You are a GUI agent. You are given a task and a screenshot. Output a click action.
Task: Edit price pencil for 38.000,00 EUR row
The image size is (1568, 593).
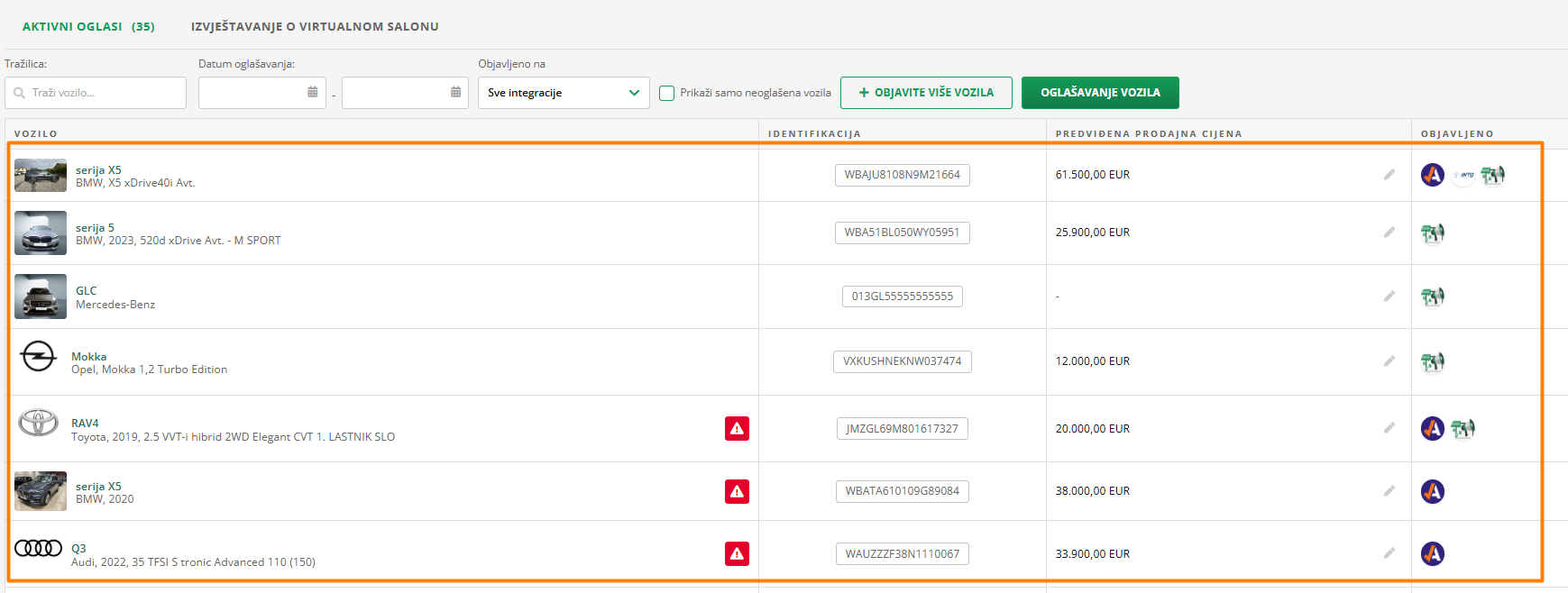tap(1389, 491)
